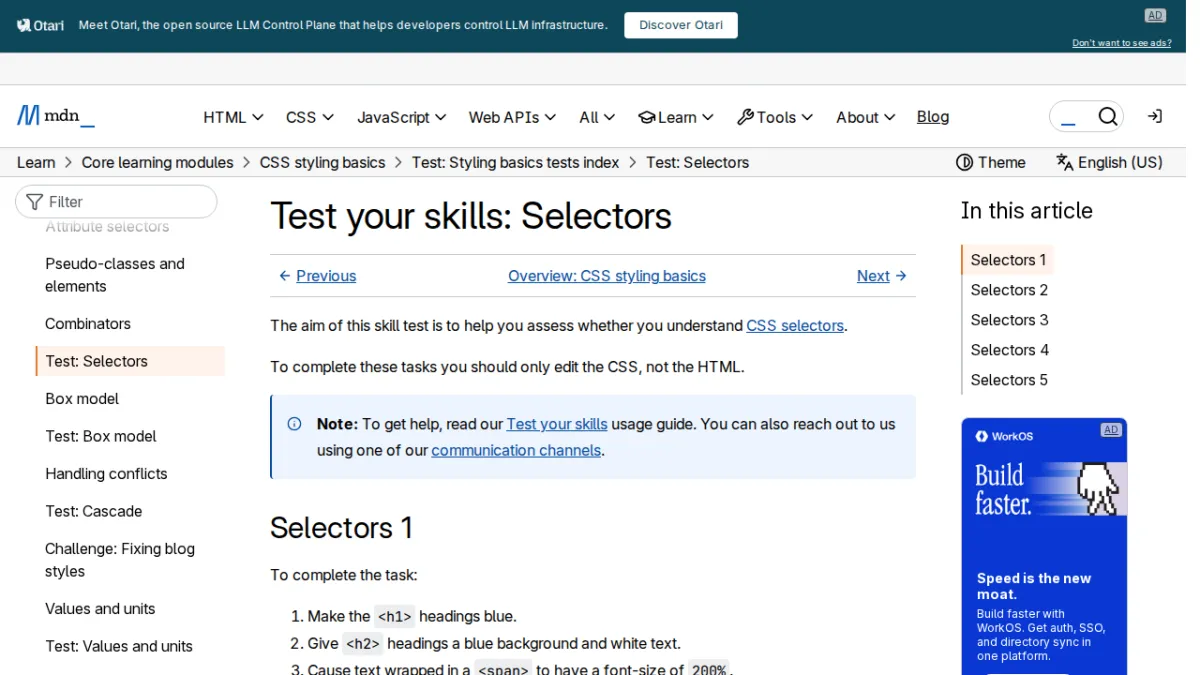This screenshot has width=1200, height=675.
Task: Click the Otari logo in banner
Action: [40, 25]
